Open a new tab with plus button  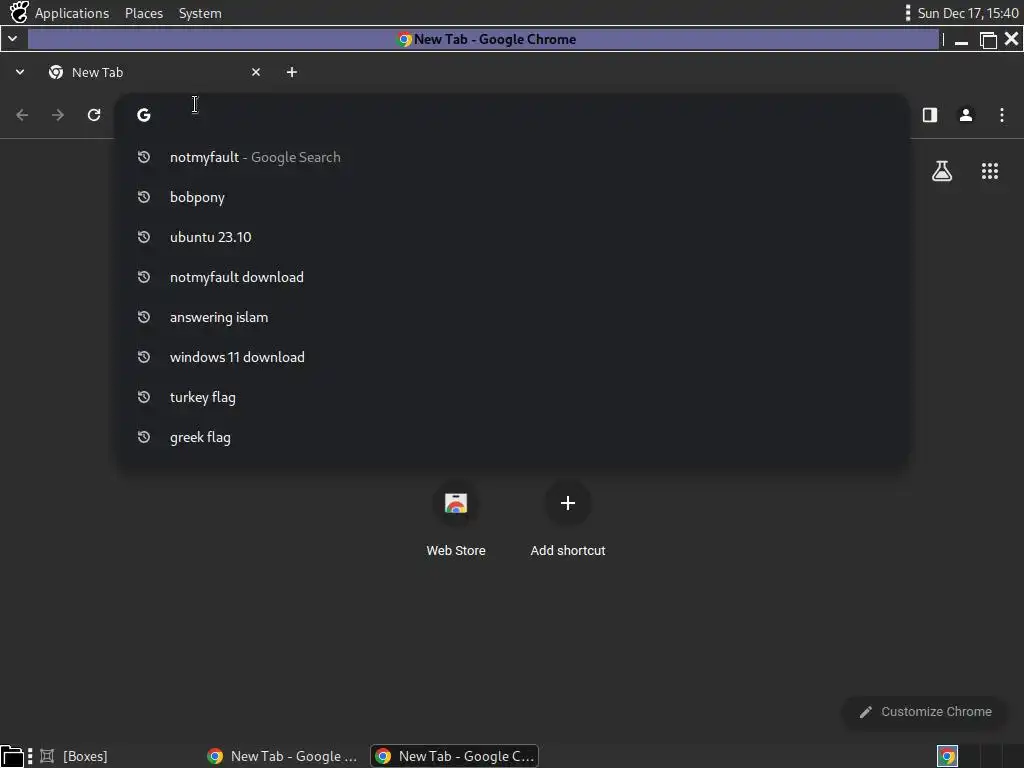(x=292, y=72)
